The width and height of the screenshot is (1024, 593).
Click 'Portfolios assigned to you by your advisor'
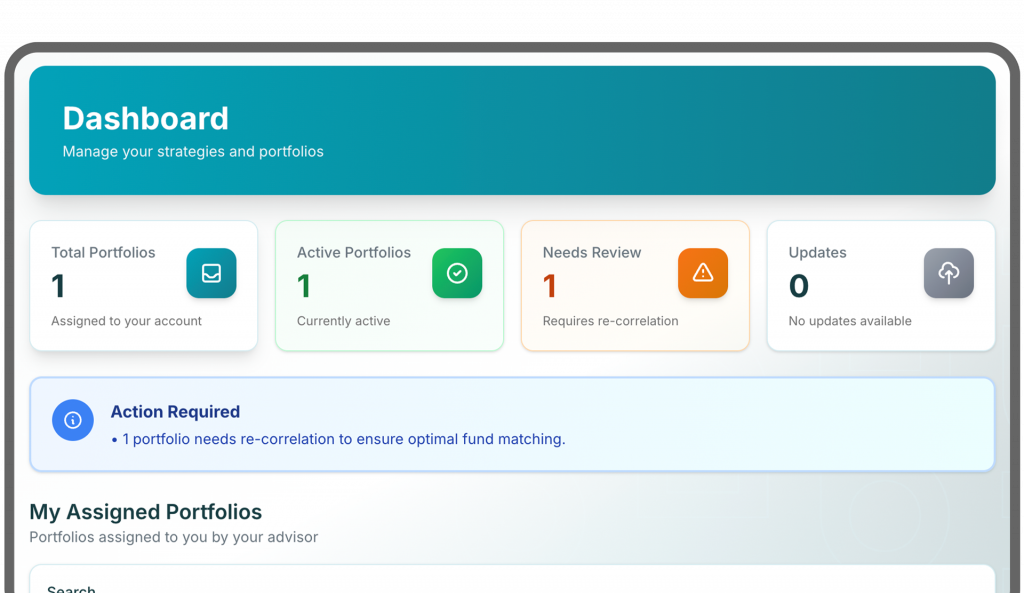coord(174,537)
